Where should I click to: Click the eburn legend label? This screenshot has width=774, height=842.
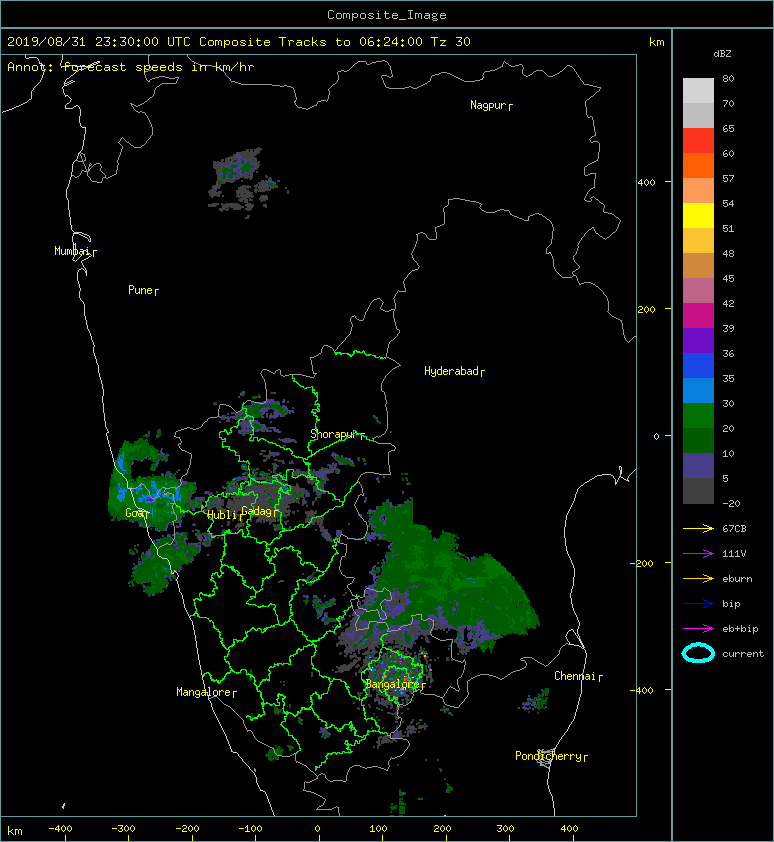[x=737, y=579]
